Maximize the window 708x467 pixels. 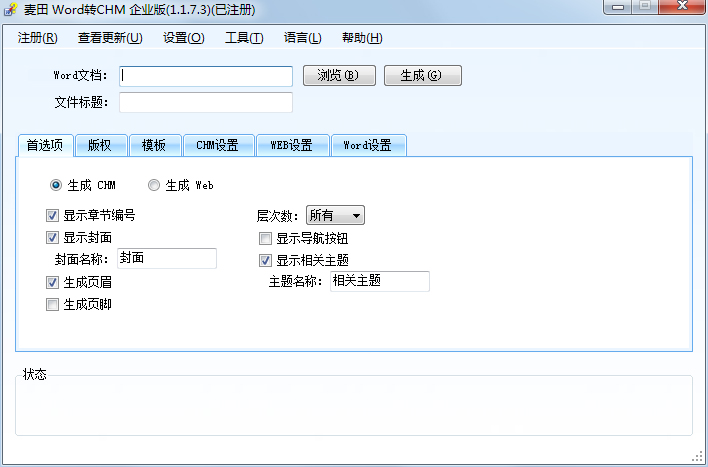tap(646, 6)
